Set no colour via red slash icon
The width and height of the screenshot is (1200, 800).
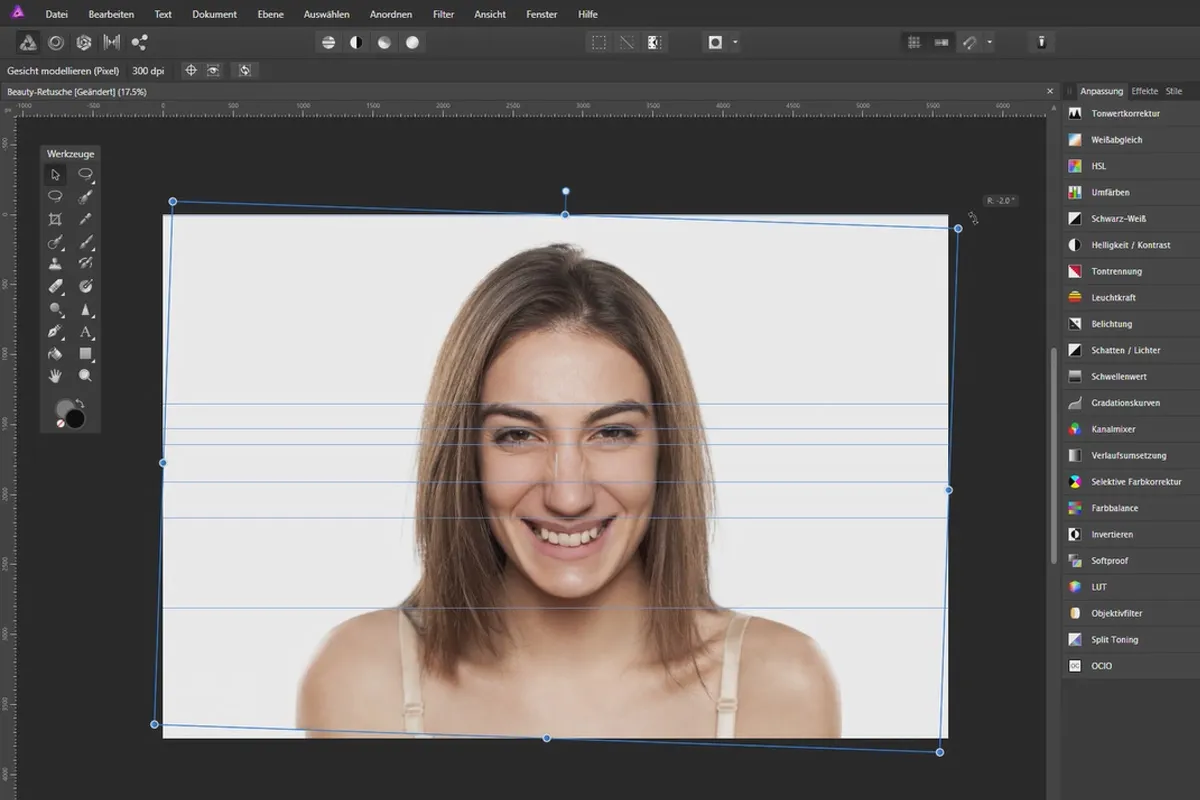[x=60, y=424]
